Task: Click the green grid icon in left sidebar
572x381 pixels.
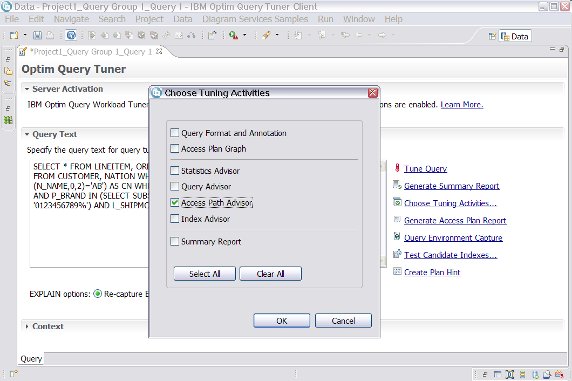Action: tap(8, 120)
